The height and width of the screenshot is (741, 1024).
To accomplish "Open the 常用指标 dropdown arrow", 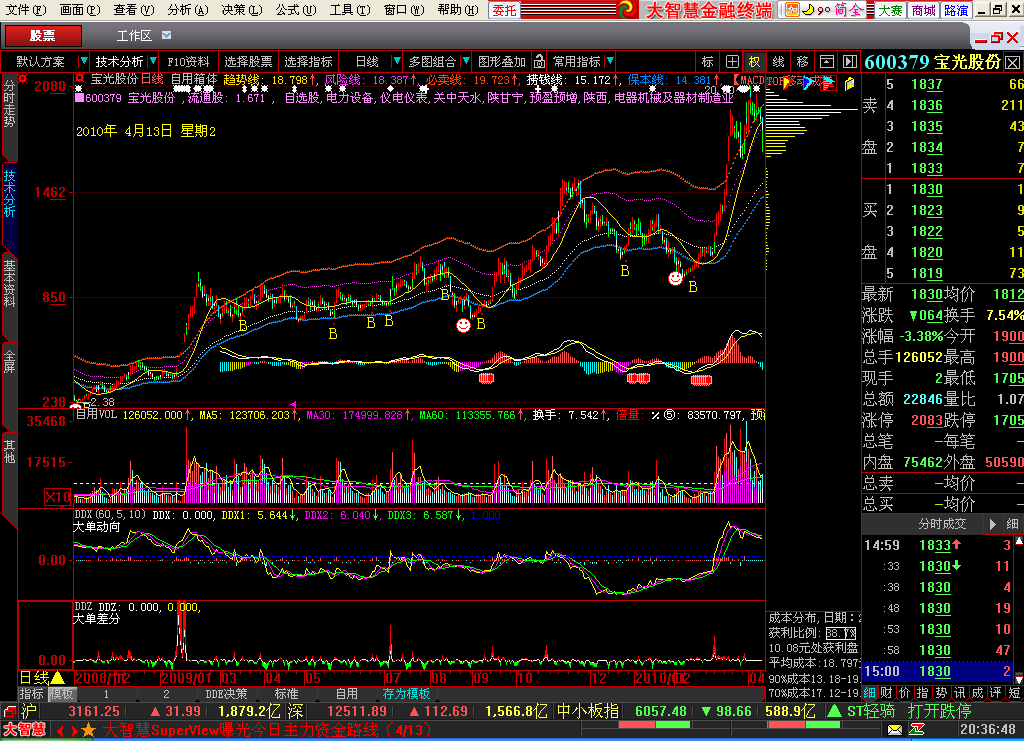I will pyautogui.click(x=610, y=61).
